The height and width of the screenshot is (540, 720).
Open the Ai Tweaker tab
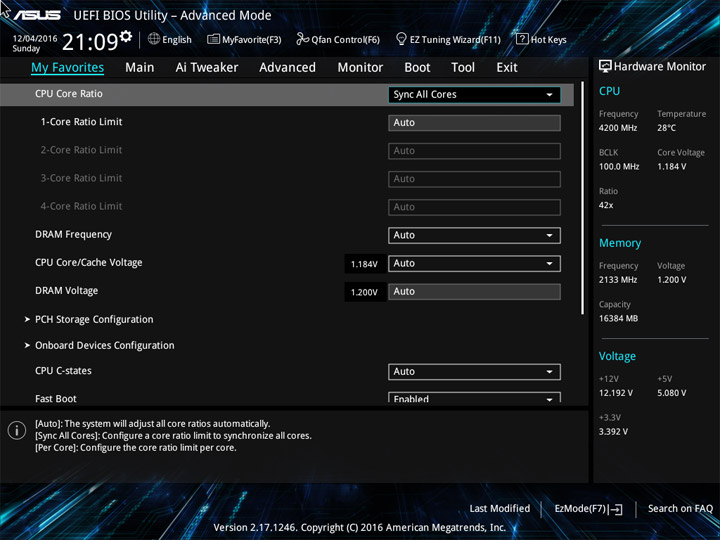pos(207,68)
